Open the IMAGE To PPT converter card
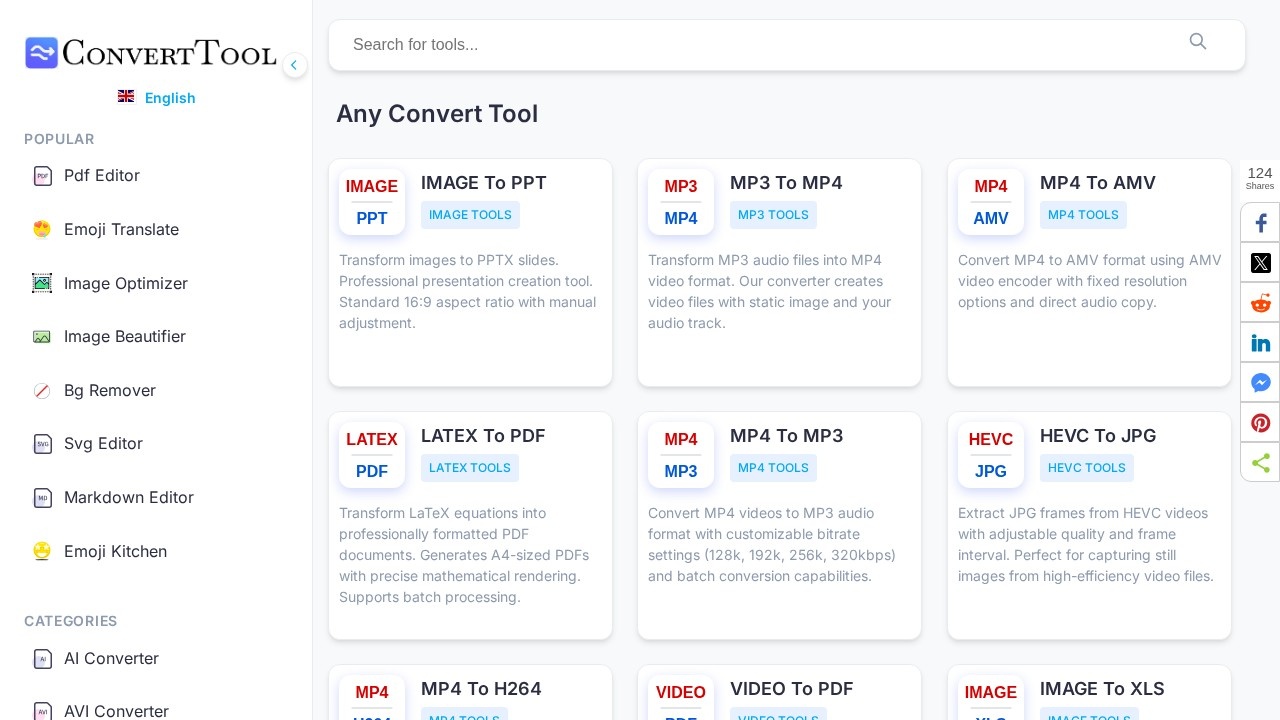The image size is (1280, 720). [483, 183]
